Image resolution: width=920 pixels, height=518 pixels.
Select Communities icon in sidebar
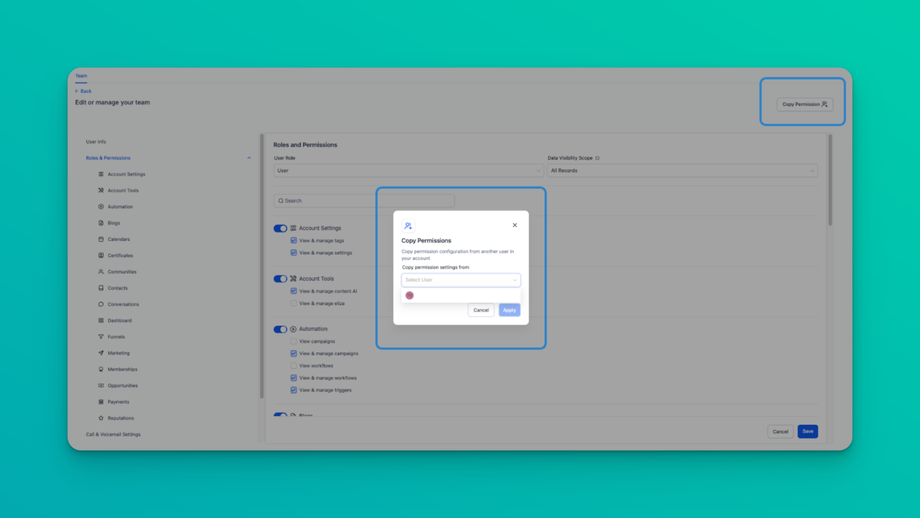(101, 272)
